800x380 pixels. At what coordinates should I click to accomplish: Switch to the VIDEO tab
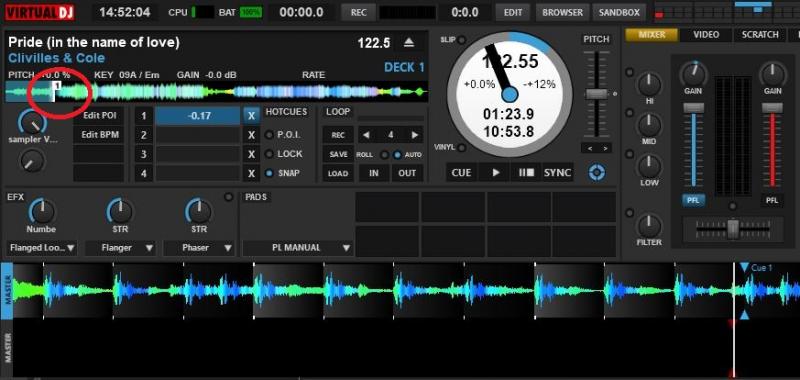[706, 35]
